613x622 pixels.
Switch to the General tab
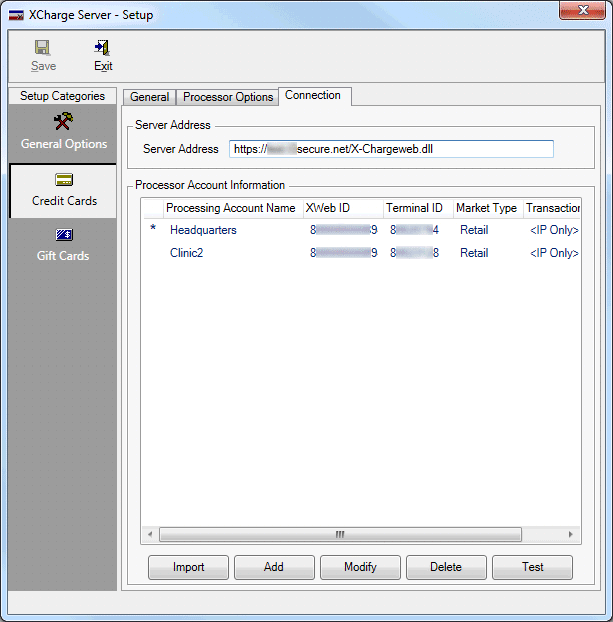click(x=149, y=97)
